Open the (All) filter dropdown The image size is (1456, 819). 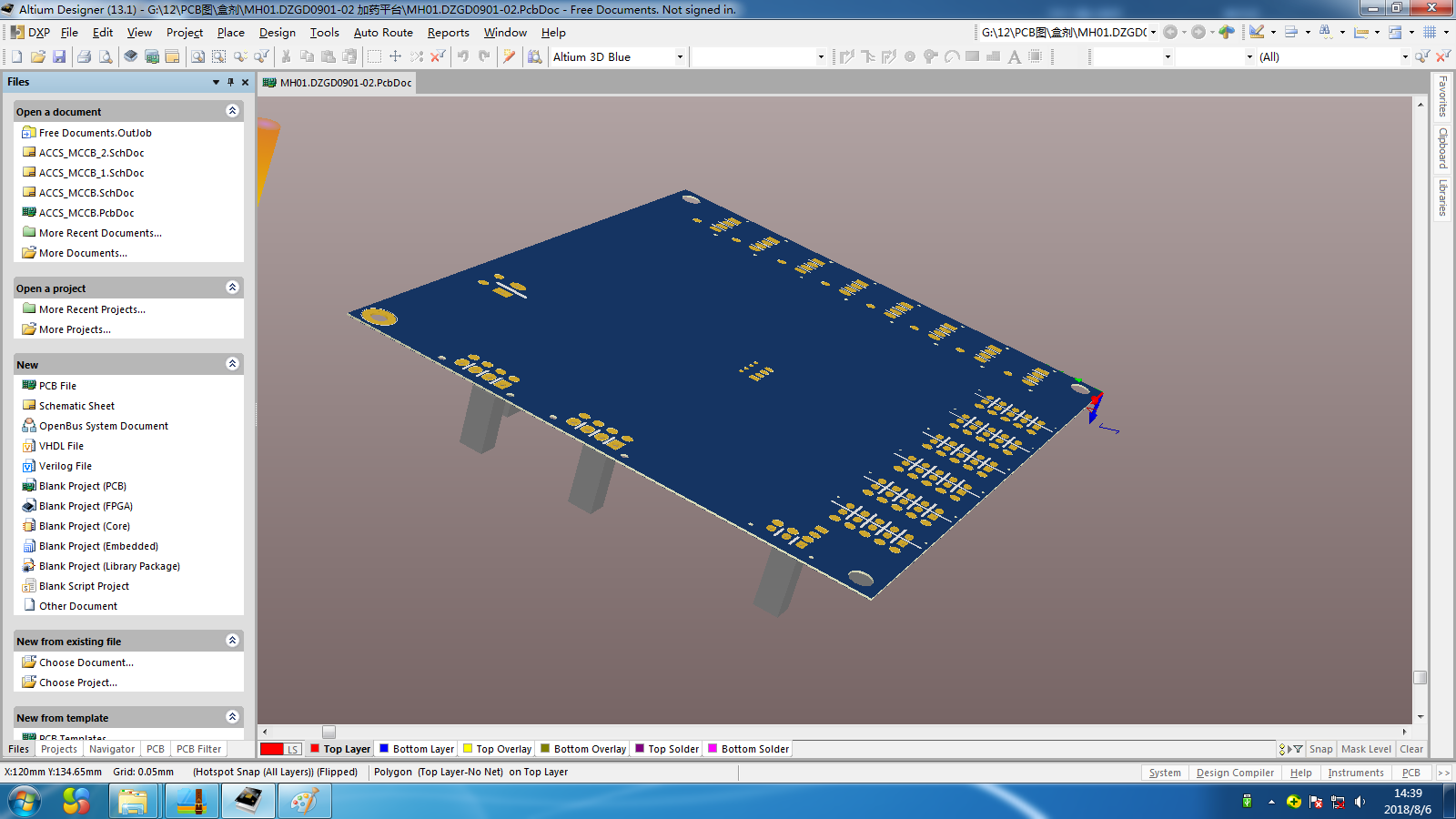coord(1405,56)
